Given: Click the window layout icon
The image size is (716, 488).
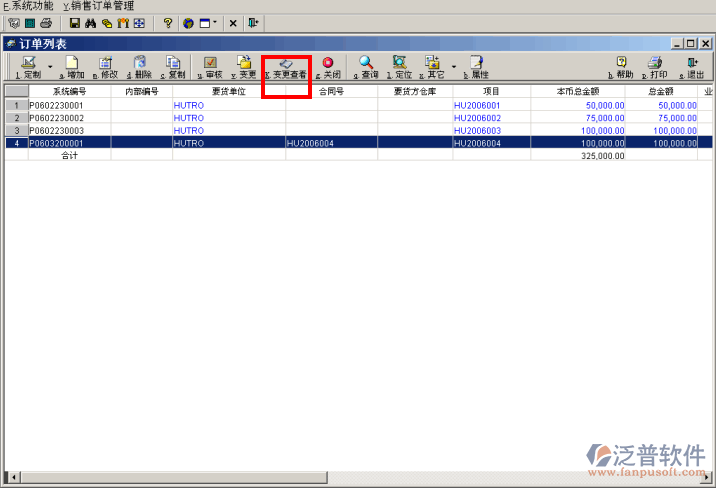Looking at the screenshot, I should 205,23.
